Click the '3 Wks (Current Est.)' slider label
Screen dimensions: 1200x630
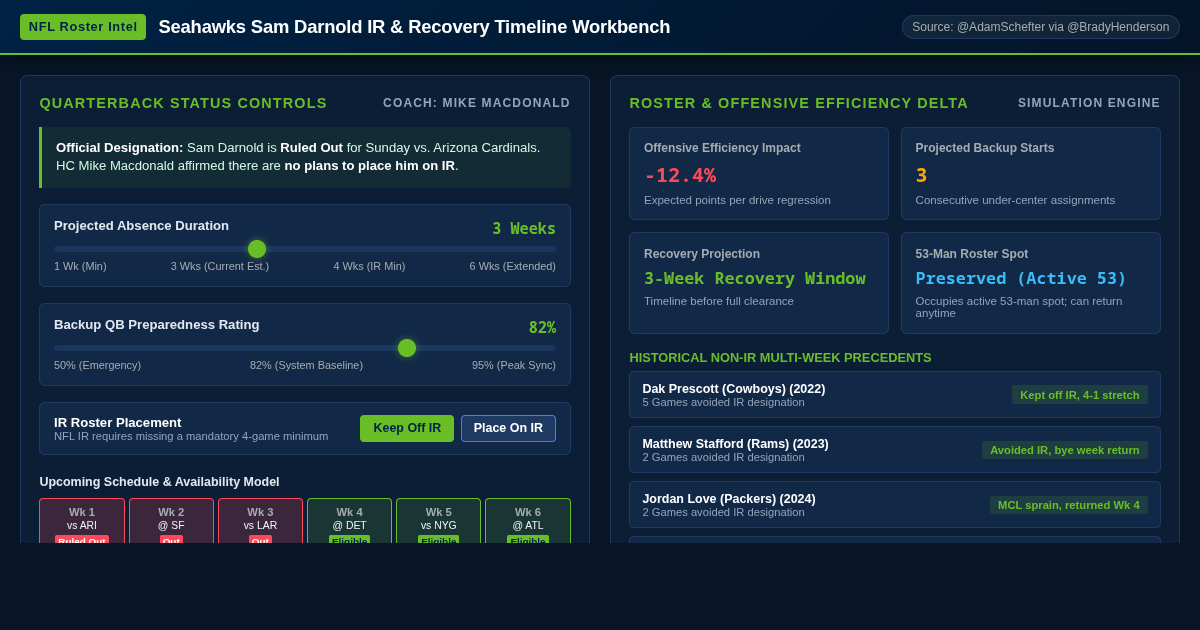click(x=220, y=266)
